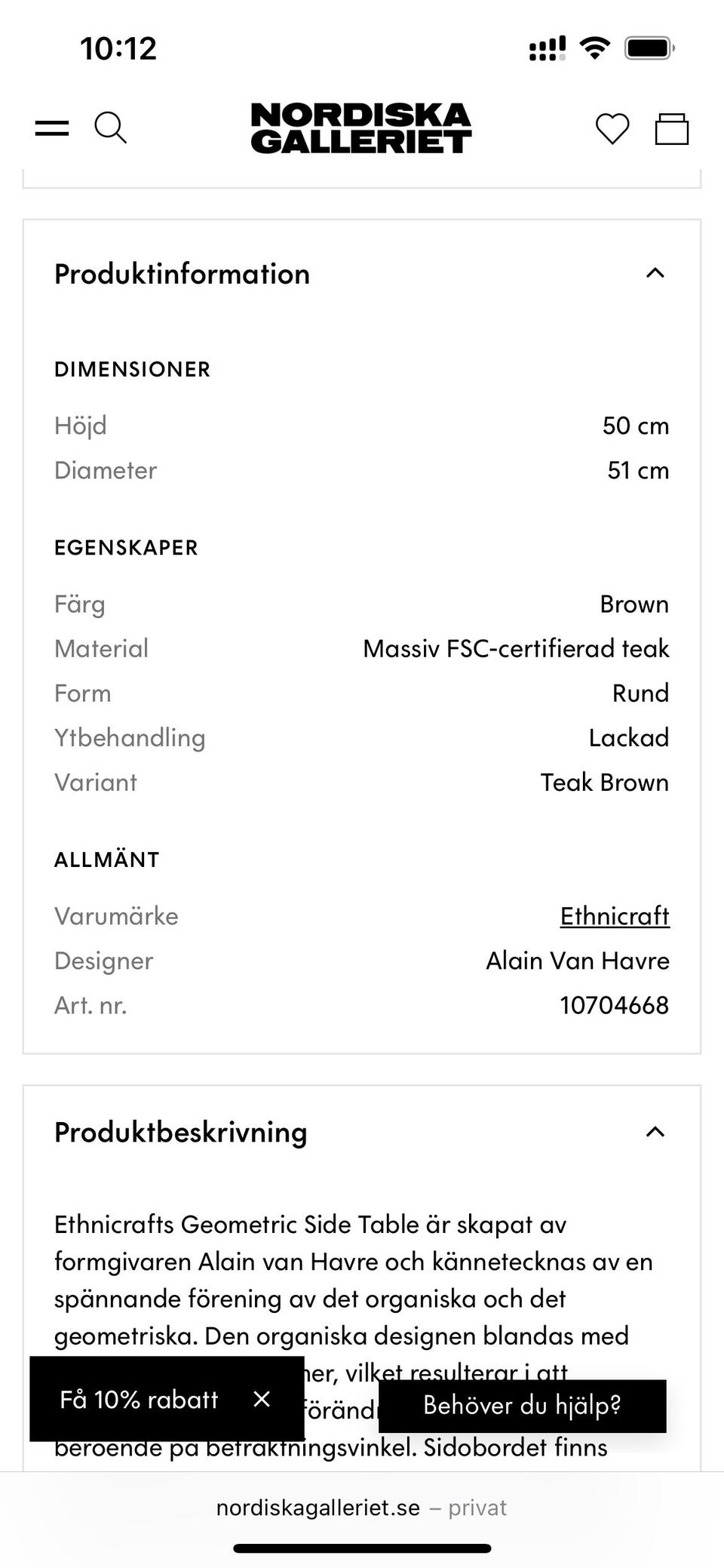Tap the home indicator bar

[362, 1548]
